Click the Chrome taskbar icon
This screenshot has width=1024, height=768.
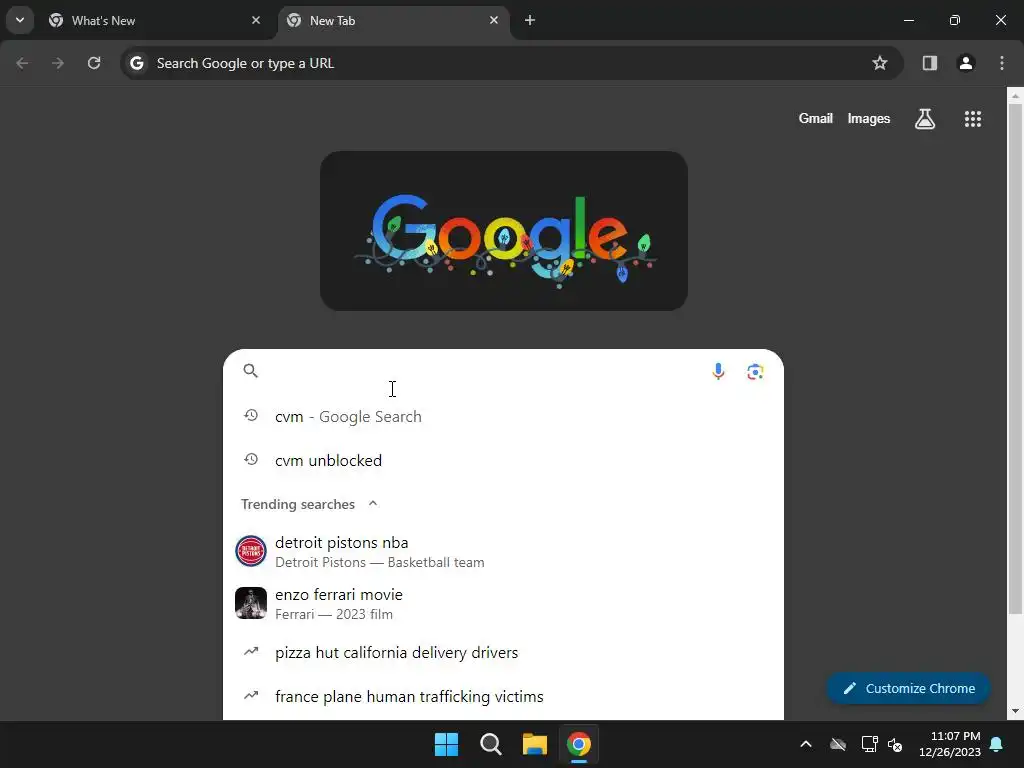pos(579,744)
